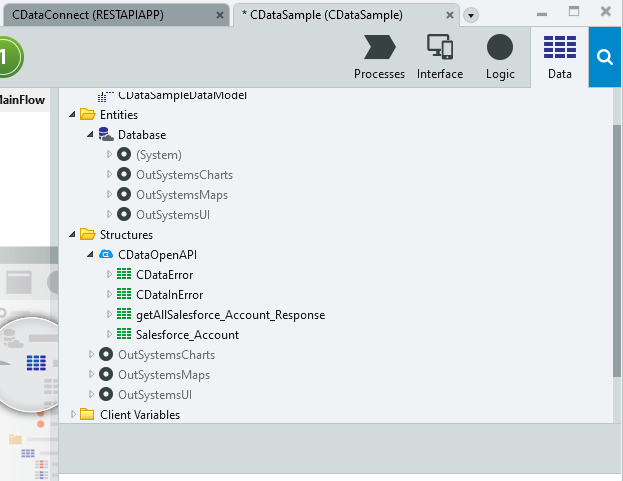Viewport: 623px width, 481px height.
Task: Expand getAllSalesforce_Account_Response structure
Action: click(x=109, y=315)
